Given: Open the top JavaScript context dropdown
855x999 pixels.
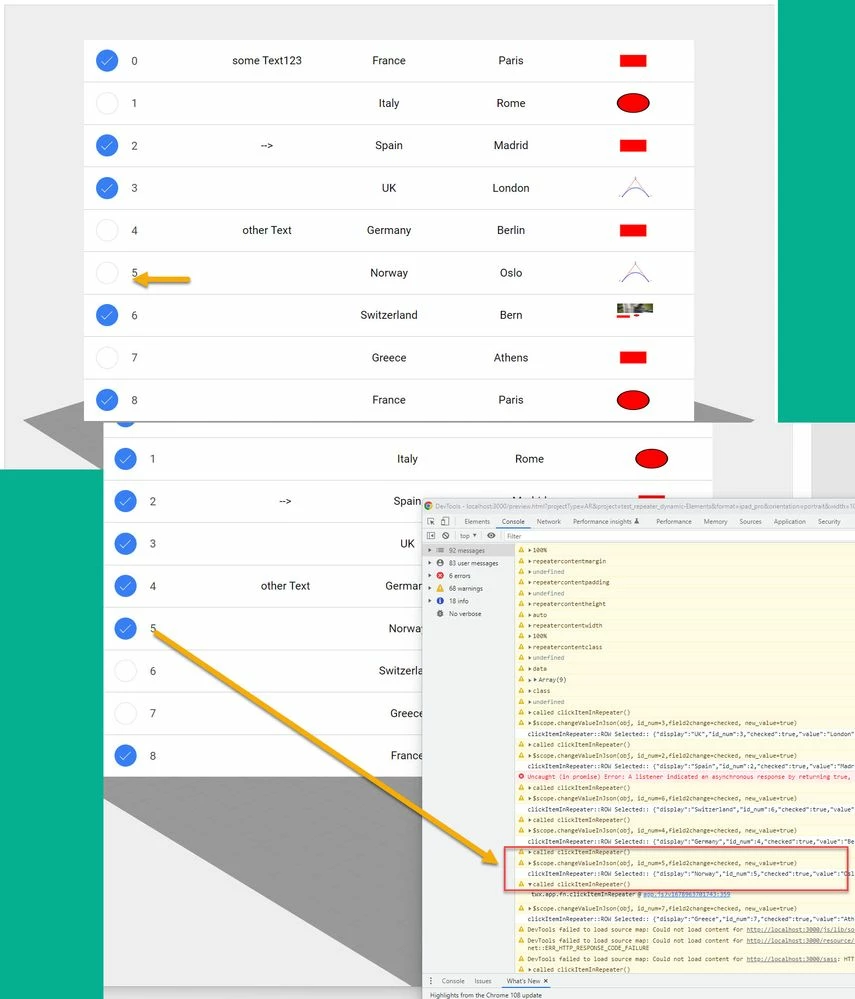Looking at the screenshot, I should pos(468,536).
